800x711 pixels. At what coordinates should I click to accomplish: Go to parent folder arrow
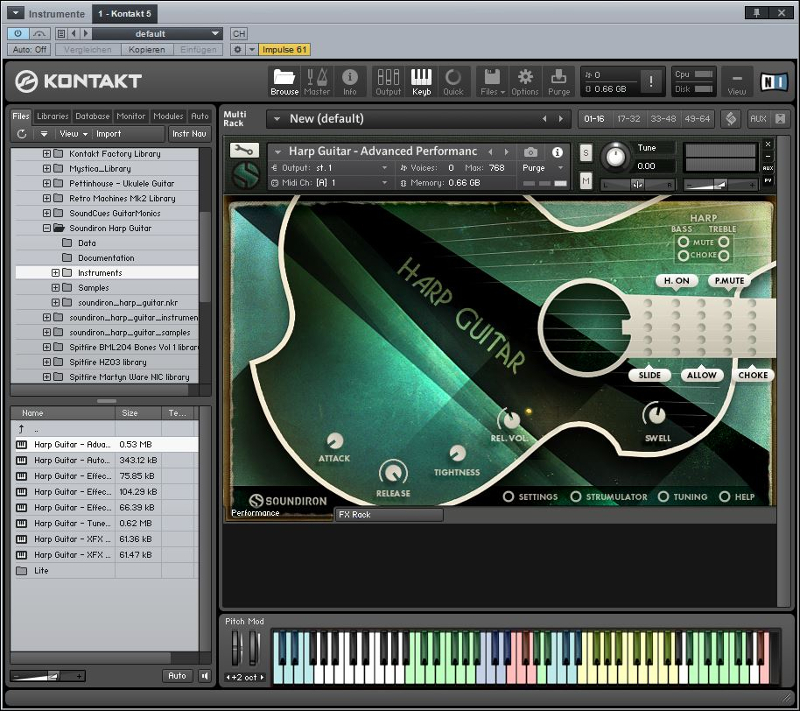click(x=21, y=429)
